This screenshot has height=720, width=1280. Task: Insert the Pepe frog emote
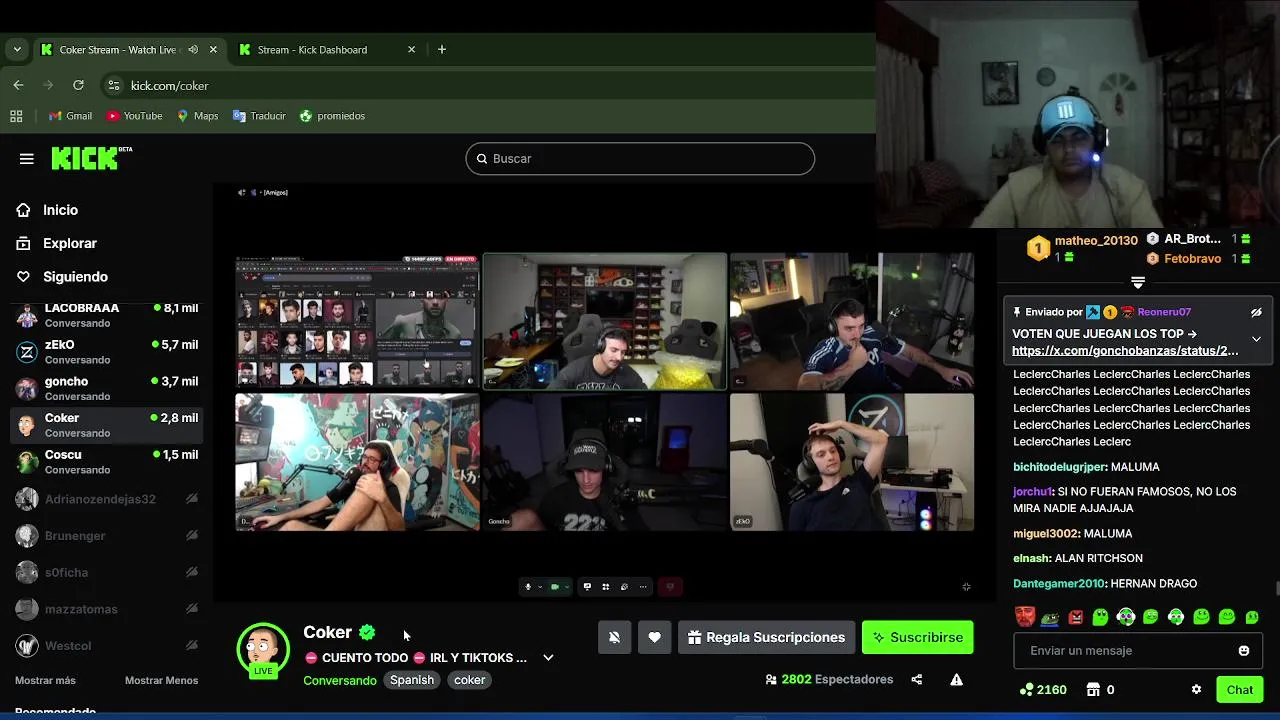(x=1049, y=618)
